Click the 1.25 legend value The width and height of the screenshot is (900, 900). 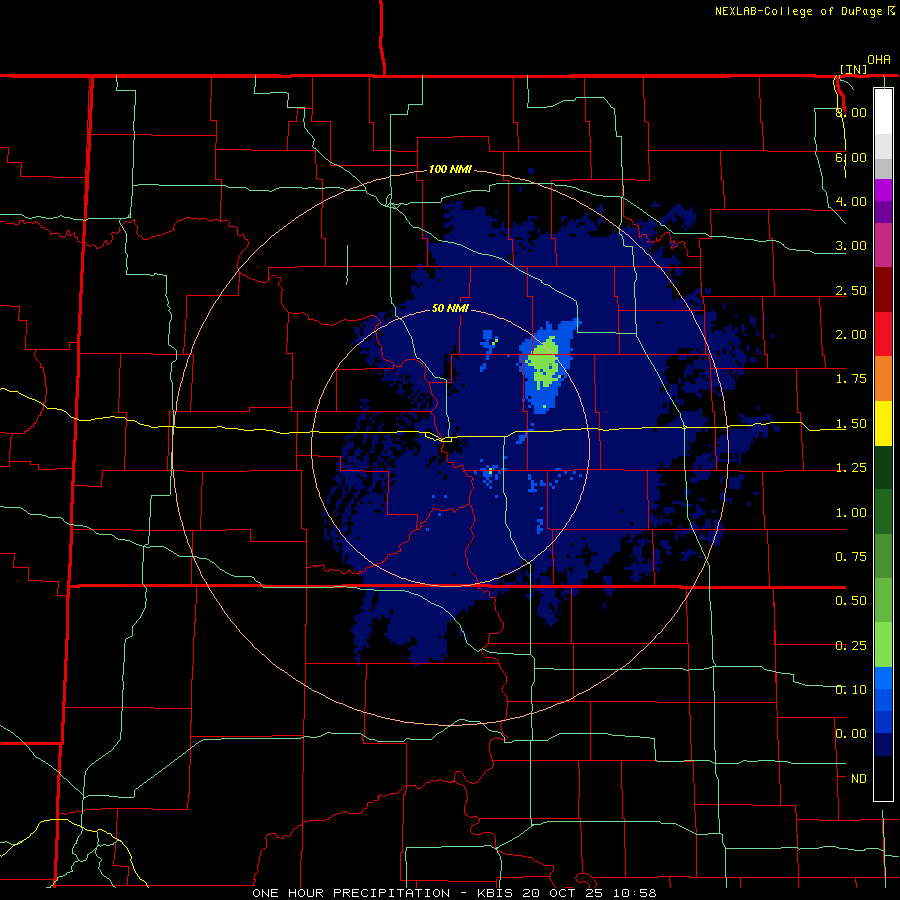click(851, 468)
